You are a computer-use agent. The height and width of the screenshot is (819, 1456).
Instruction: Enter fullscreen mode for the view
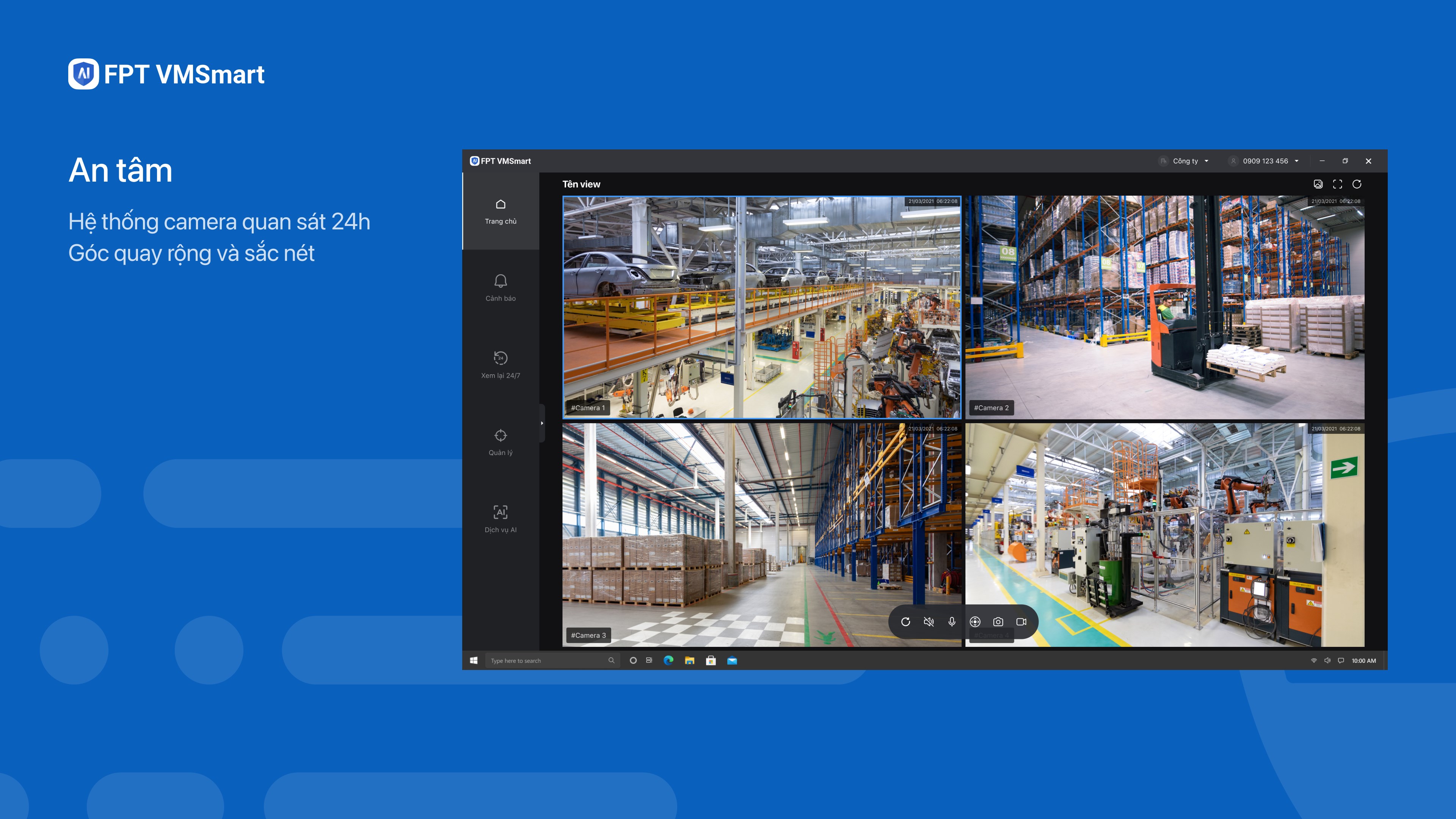click(x=1337, y=184)
